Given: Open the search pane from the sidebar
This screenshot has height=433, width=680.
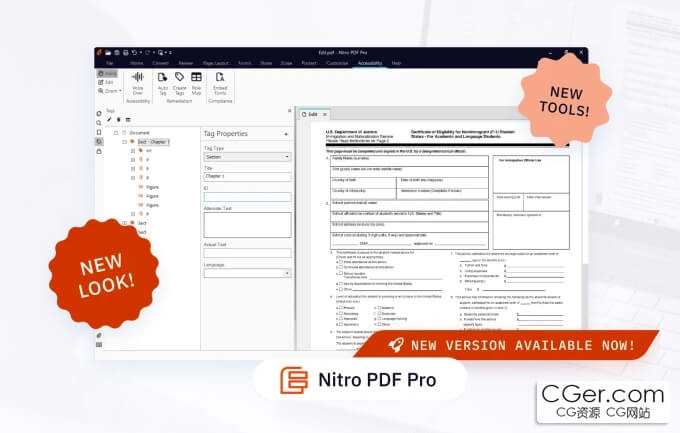Looking at the screenshot, I should [99, 123].
